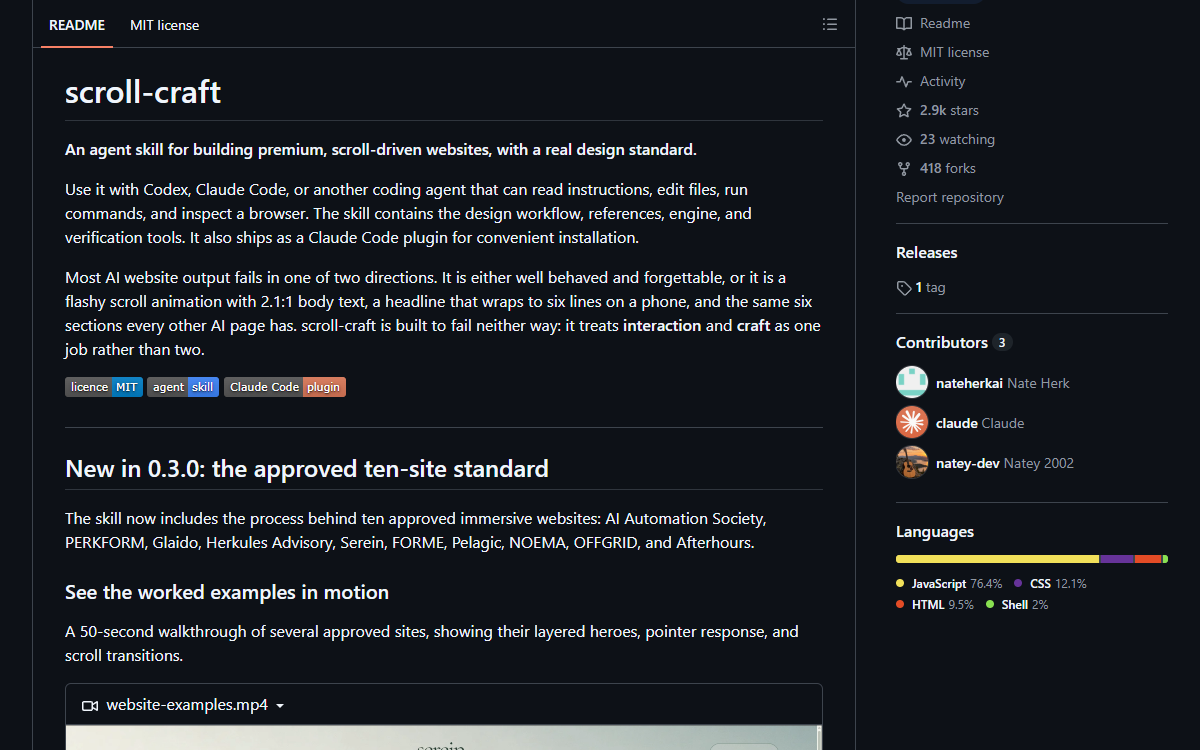Click the star icon beside 2.9k stars
The width and height of the screenshot is (1200, 750).
click(x=904, y=110)
